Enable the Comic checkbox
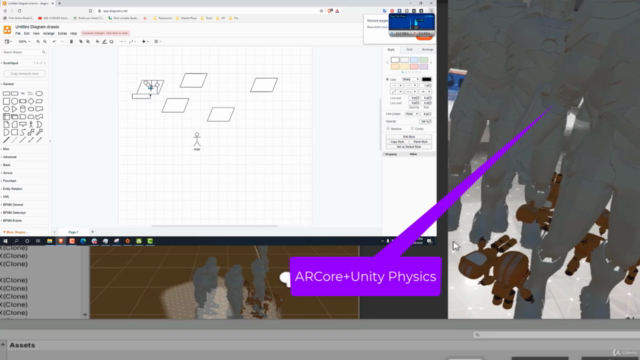The height and width of the screenshot is (360, 640). tap(412, 129)
